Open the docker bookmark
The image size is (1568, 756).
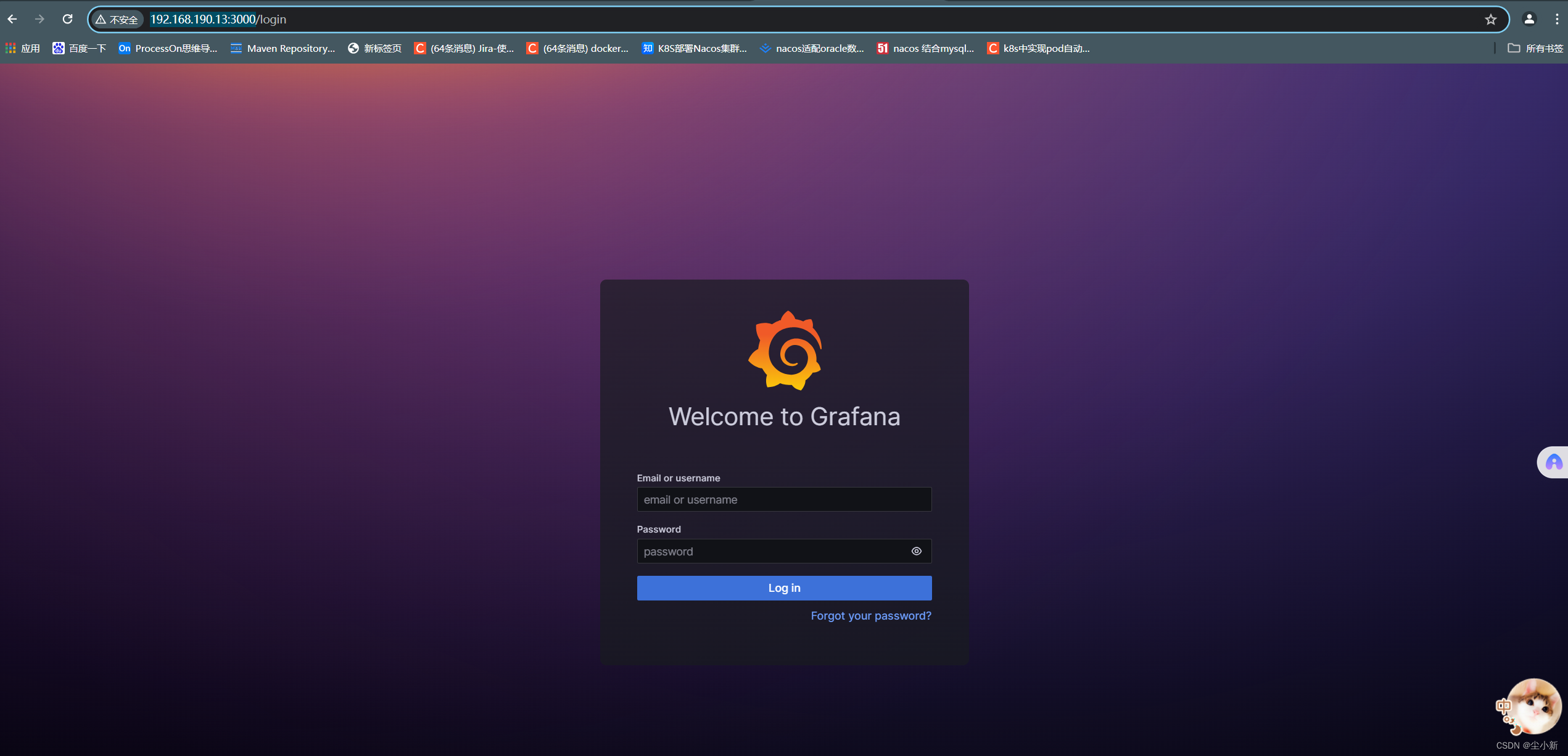coord(577,48)
